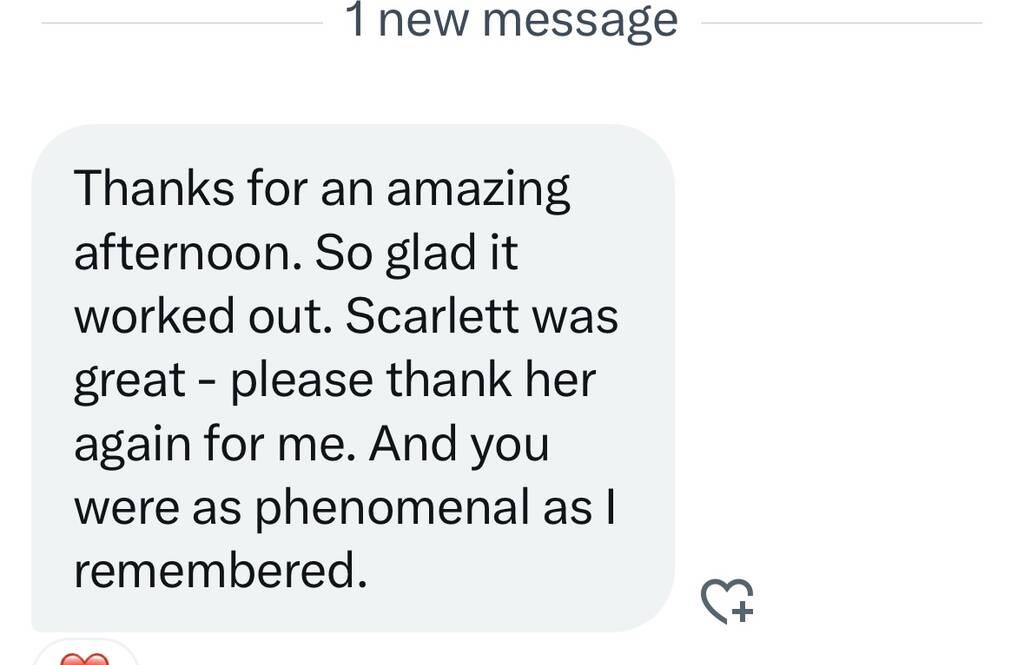Click the word "And" in the message
Screen dimensions: 1024x665
click(411, 444)
